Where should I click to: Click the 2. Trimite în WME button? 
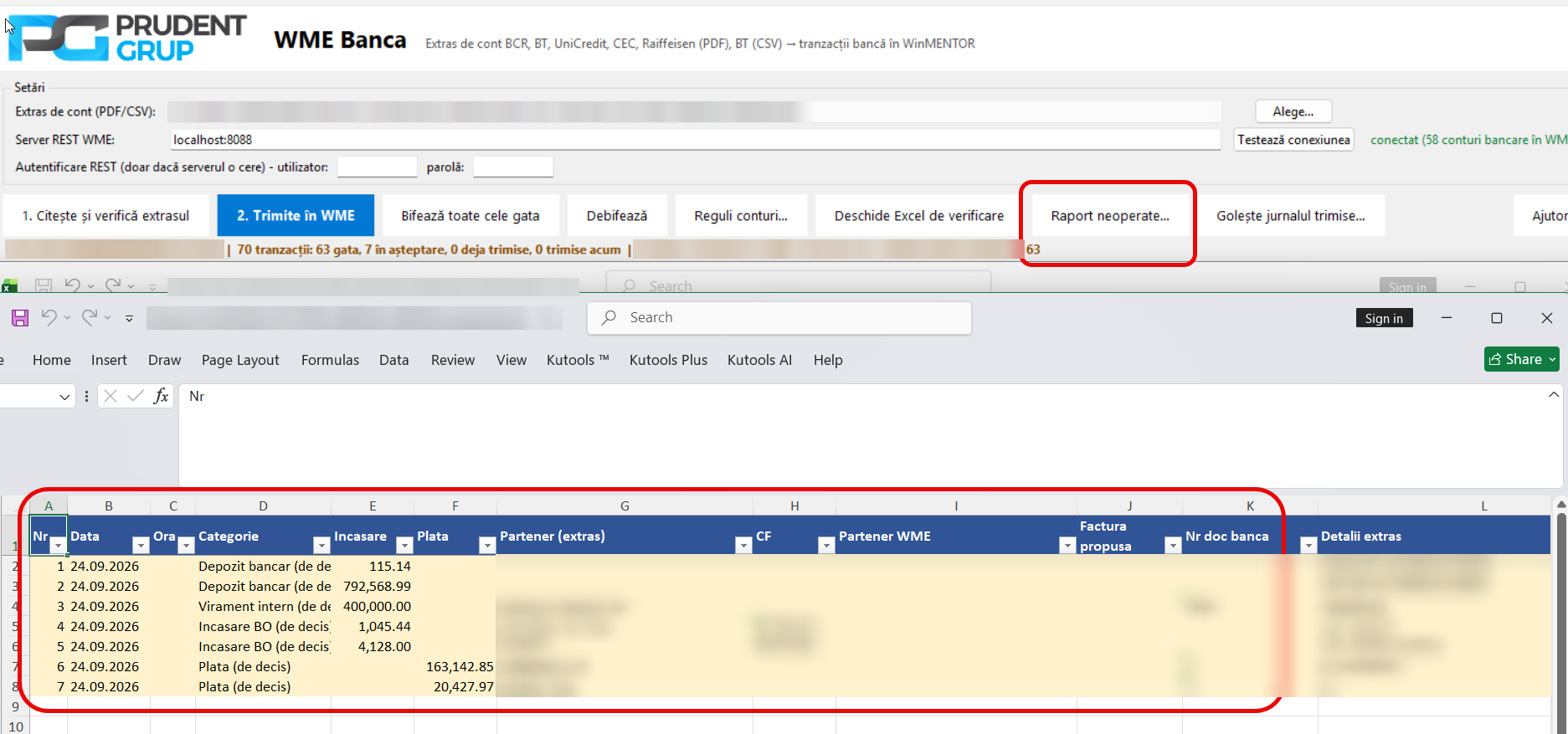296,216
